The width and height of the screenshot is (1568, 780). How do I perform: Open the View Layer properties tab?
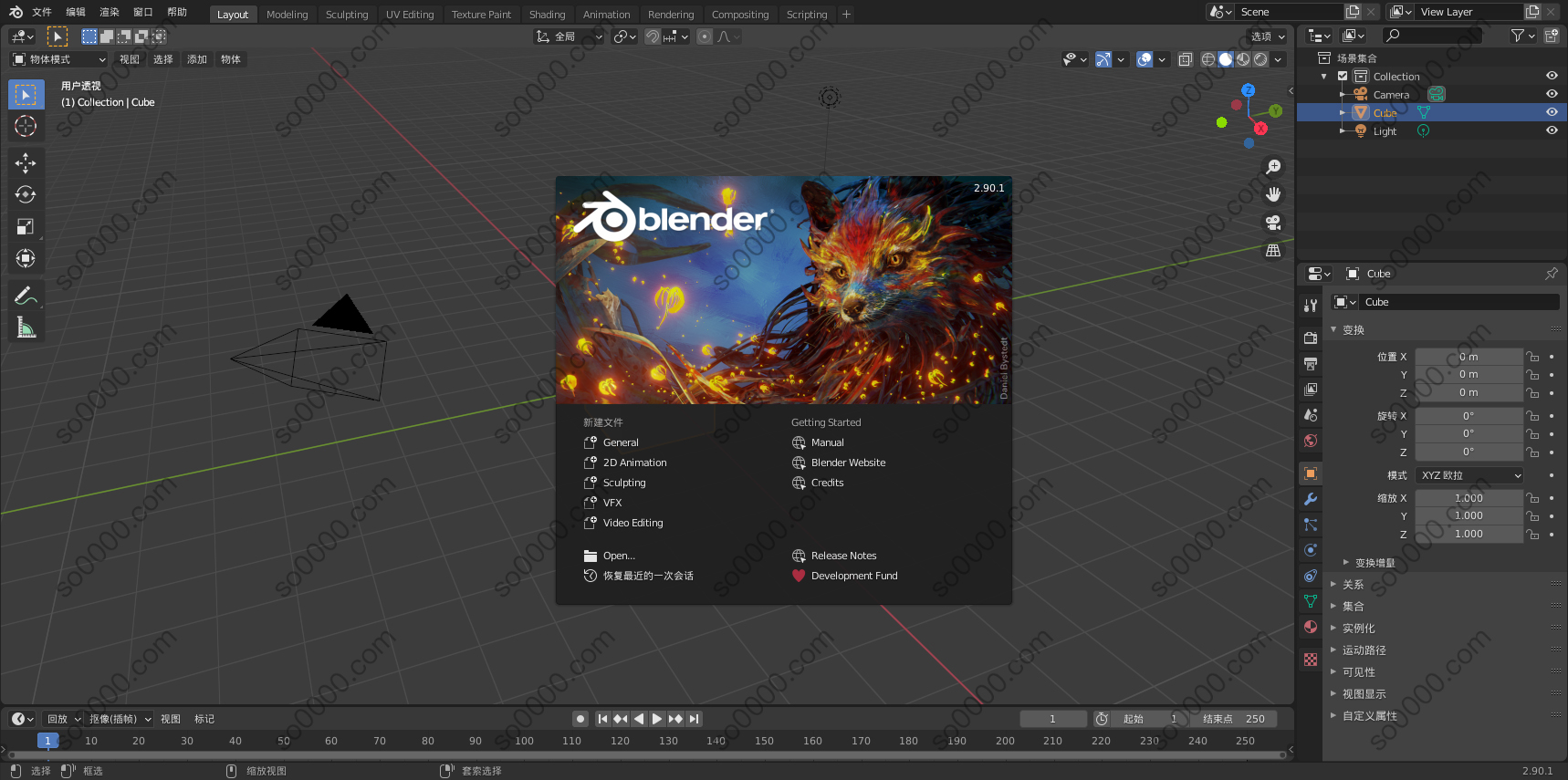coord(1311,389)
